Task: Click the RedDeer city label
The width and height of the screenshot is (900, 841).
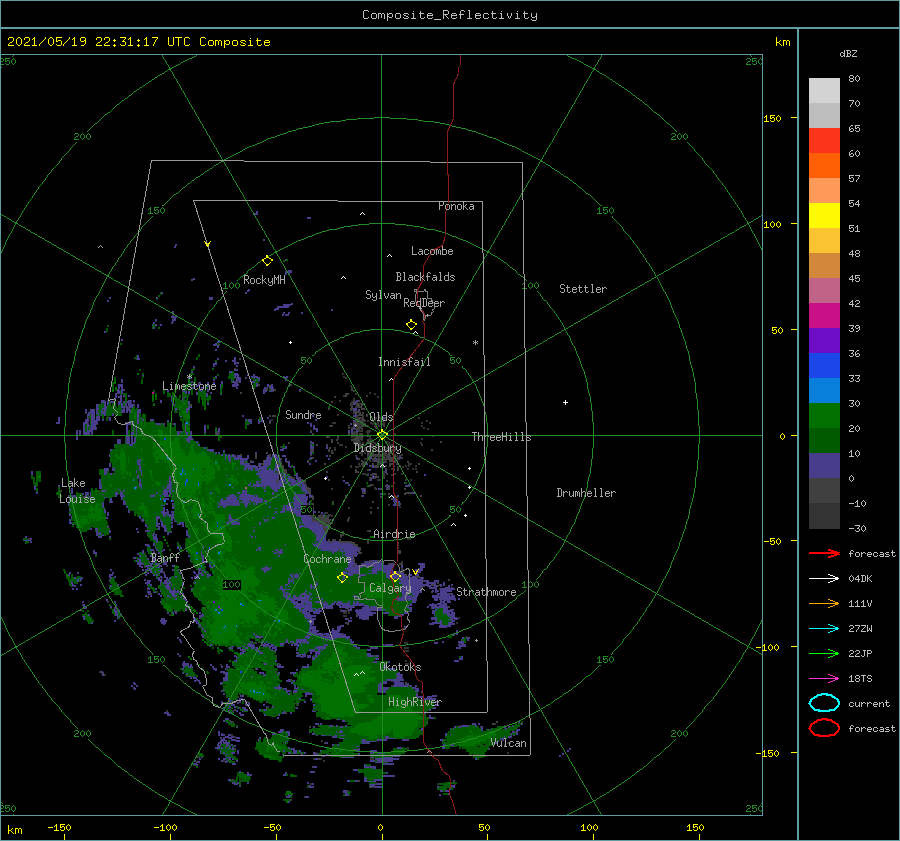Action: point(424,303)
